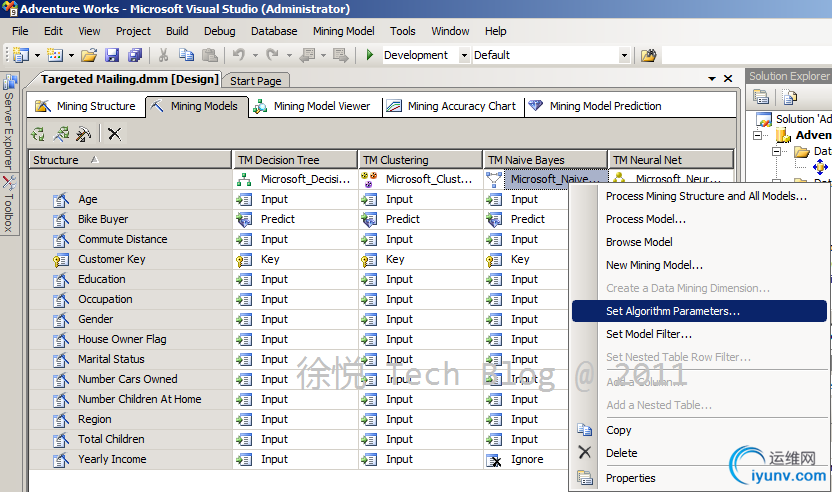
Task: Click the Process mining structure icon
Action: [x=61, y=134]
